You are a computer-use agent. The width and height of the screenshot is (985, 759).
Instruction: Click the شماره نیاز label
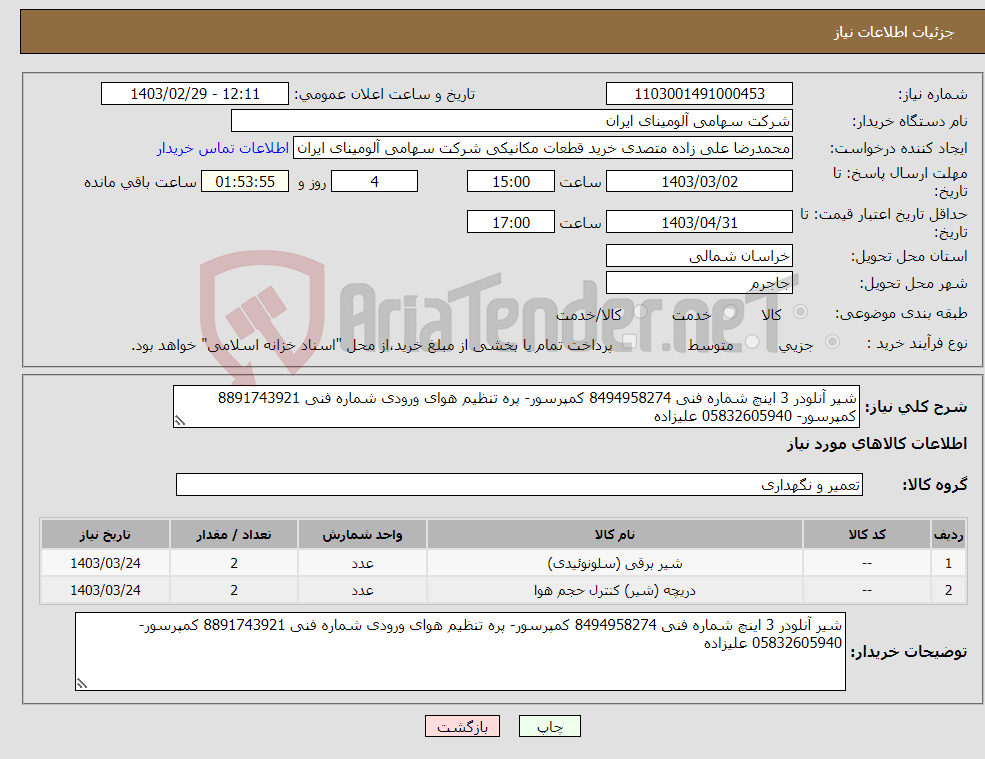pos(932,94)
